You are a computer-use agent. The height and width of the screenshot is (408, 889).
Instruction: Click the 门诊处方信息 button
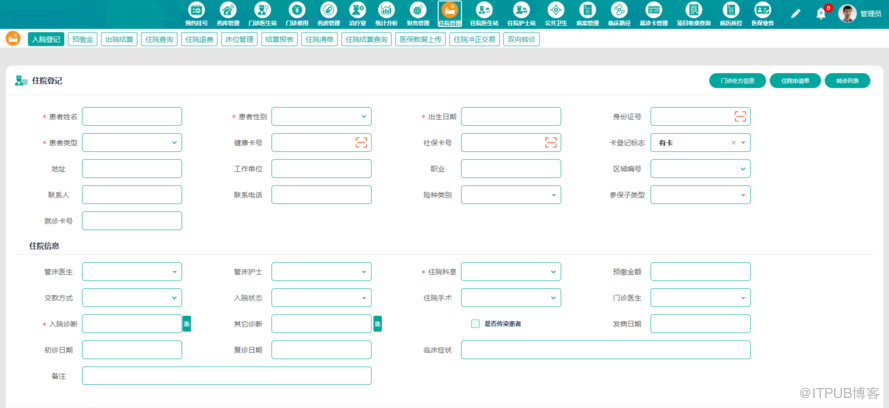[x=737, y=80]
